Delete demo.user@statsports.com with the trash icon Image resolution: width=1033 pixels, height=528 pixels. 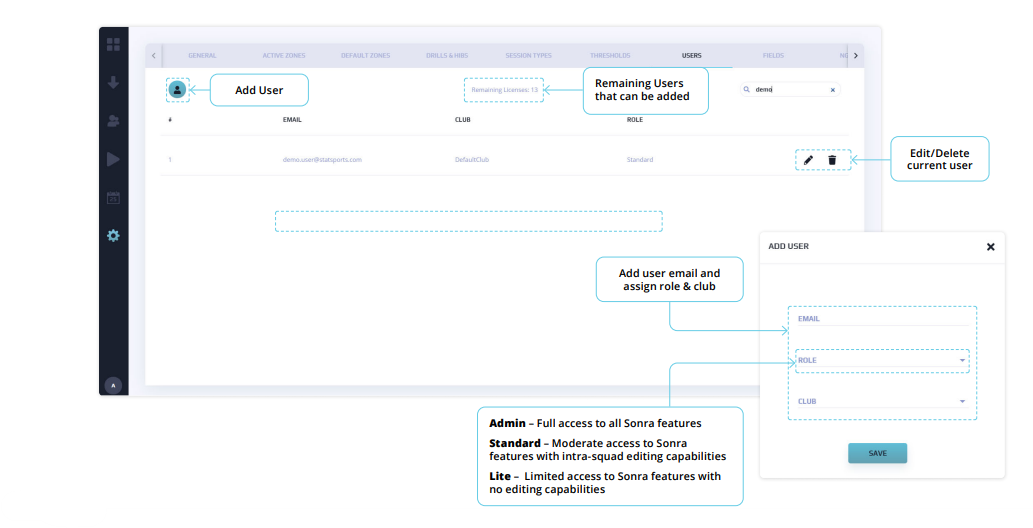[x=832, y=160]
